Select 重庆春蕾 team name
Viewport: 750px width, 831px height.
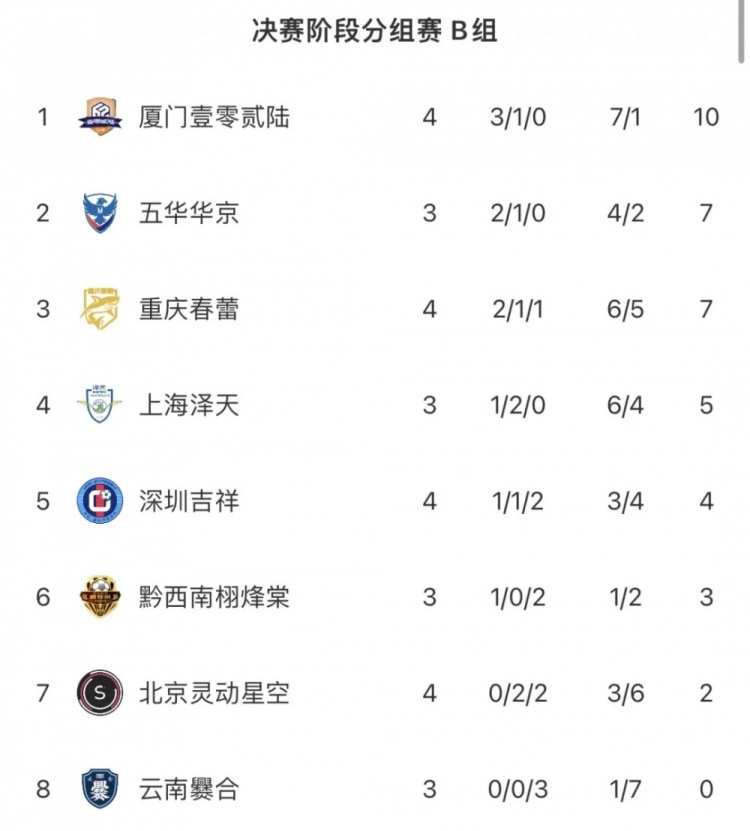(x=189, y=309)
